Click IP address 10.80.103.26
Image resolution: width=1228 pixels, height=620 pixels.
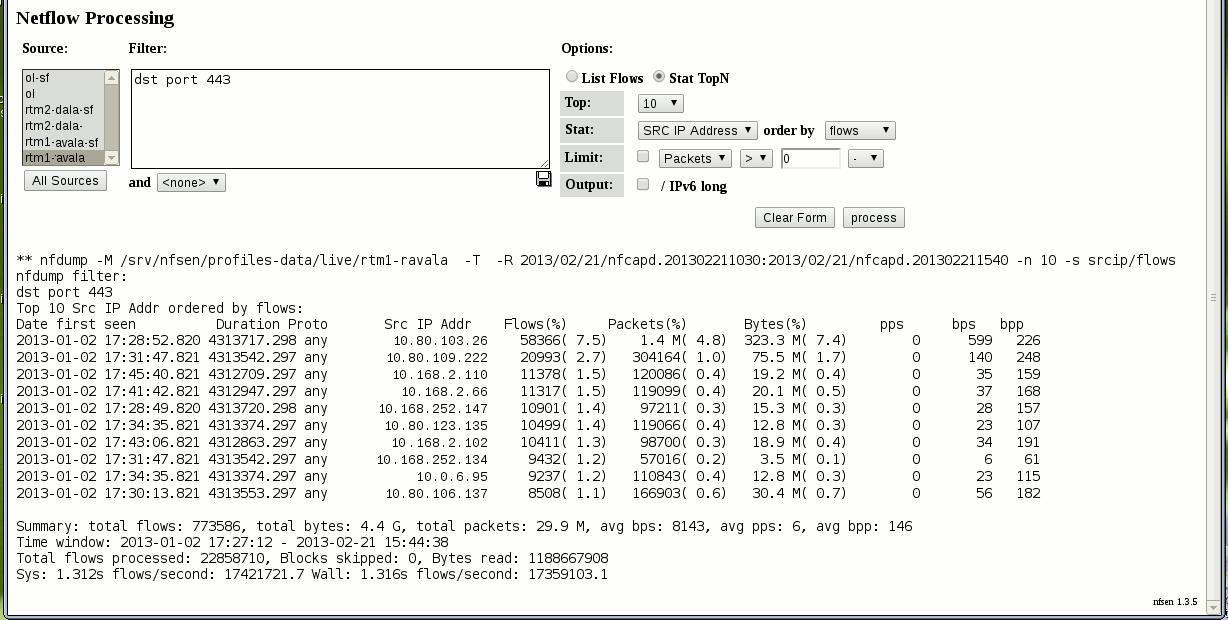click(x=440, y=341)
